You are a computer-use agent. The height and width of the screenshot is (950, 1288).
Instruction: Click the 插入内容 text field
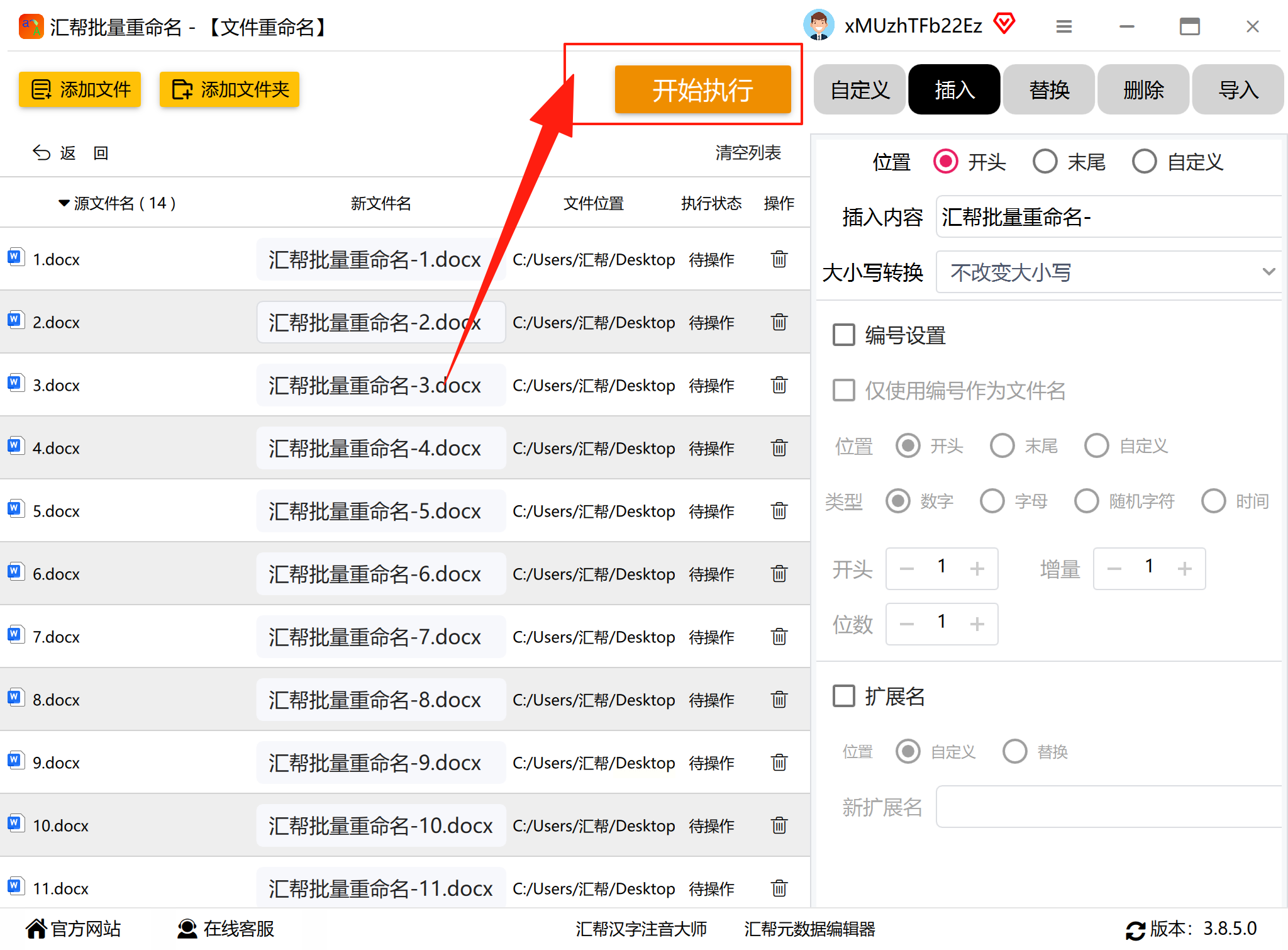(1108, 216)
